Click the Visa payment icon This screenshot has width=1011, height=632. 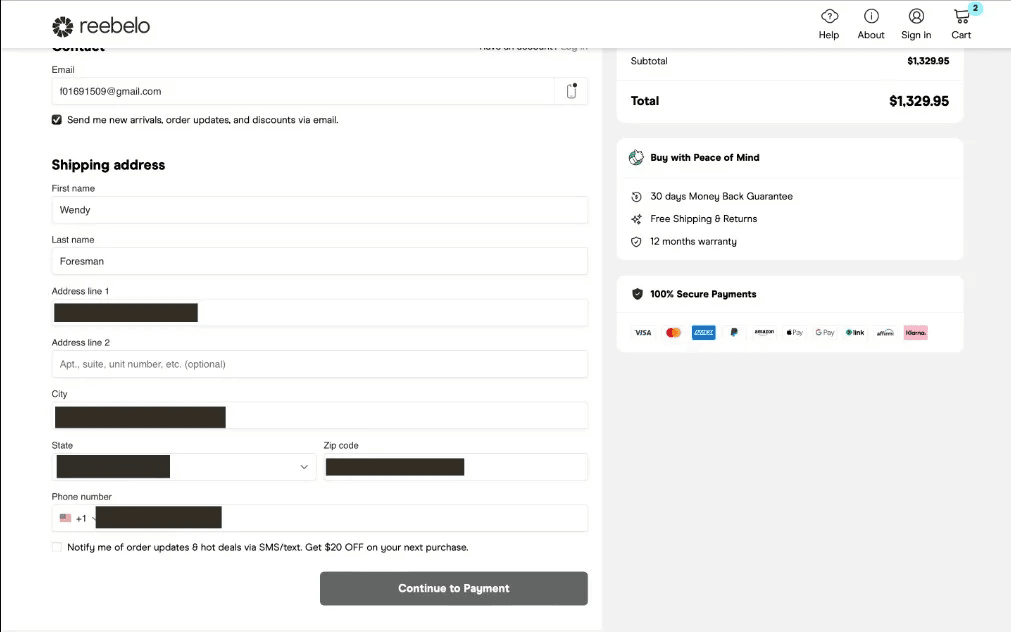tap(643, 333)
